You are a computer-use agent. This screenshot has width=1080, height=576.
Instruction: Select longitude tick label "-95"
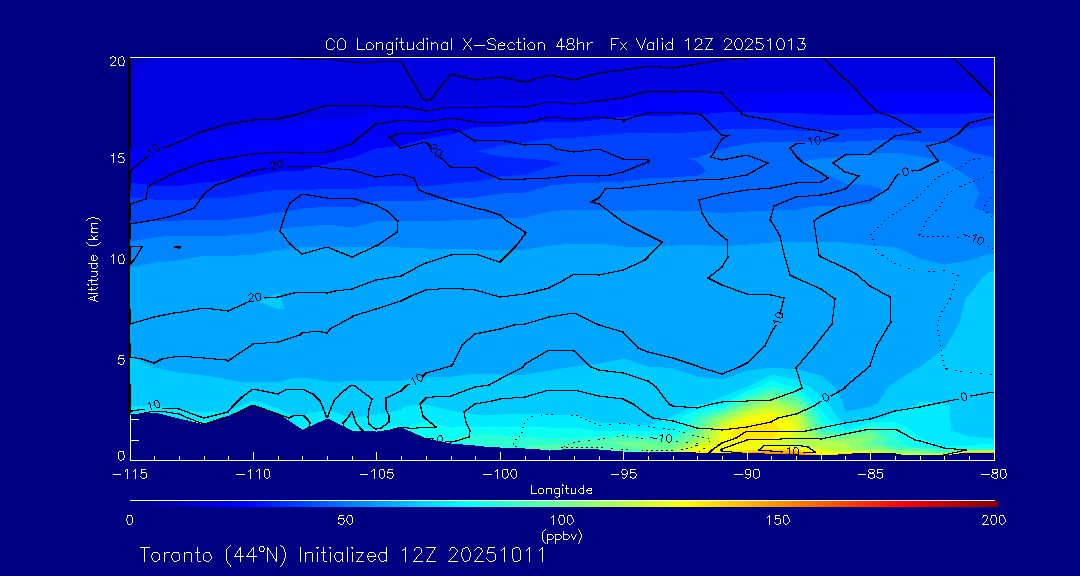(x=623, y=475)
